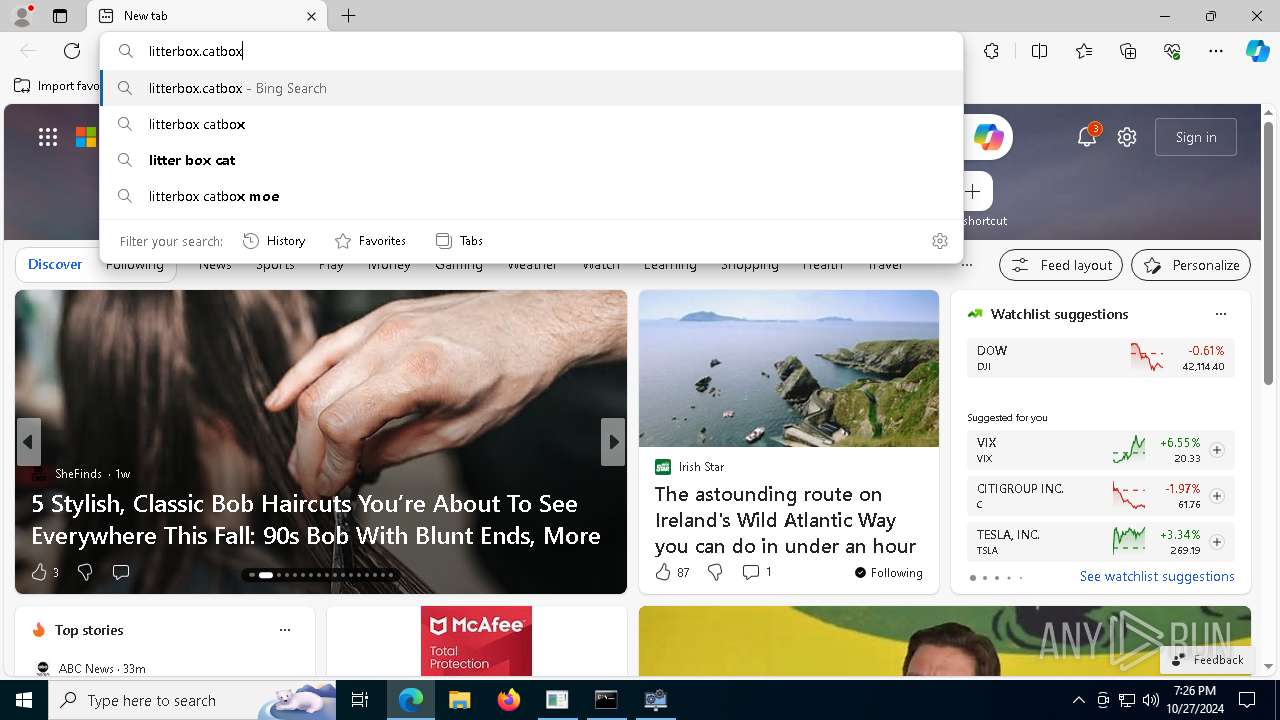The image size is (1280, 720).
Task: Filter search by Tabs
Action: 459,241
